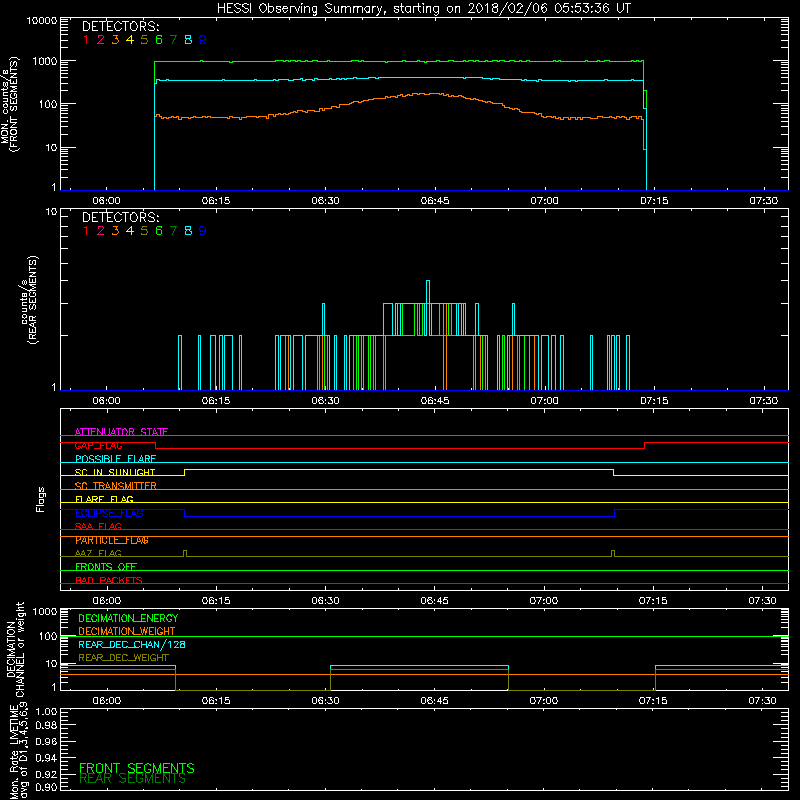Viewport: 800px width, 800px height.
Task: Click the 07:00 time tick under the Flags plot
Action: point(544,601)
